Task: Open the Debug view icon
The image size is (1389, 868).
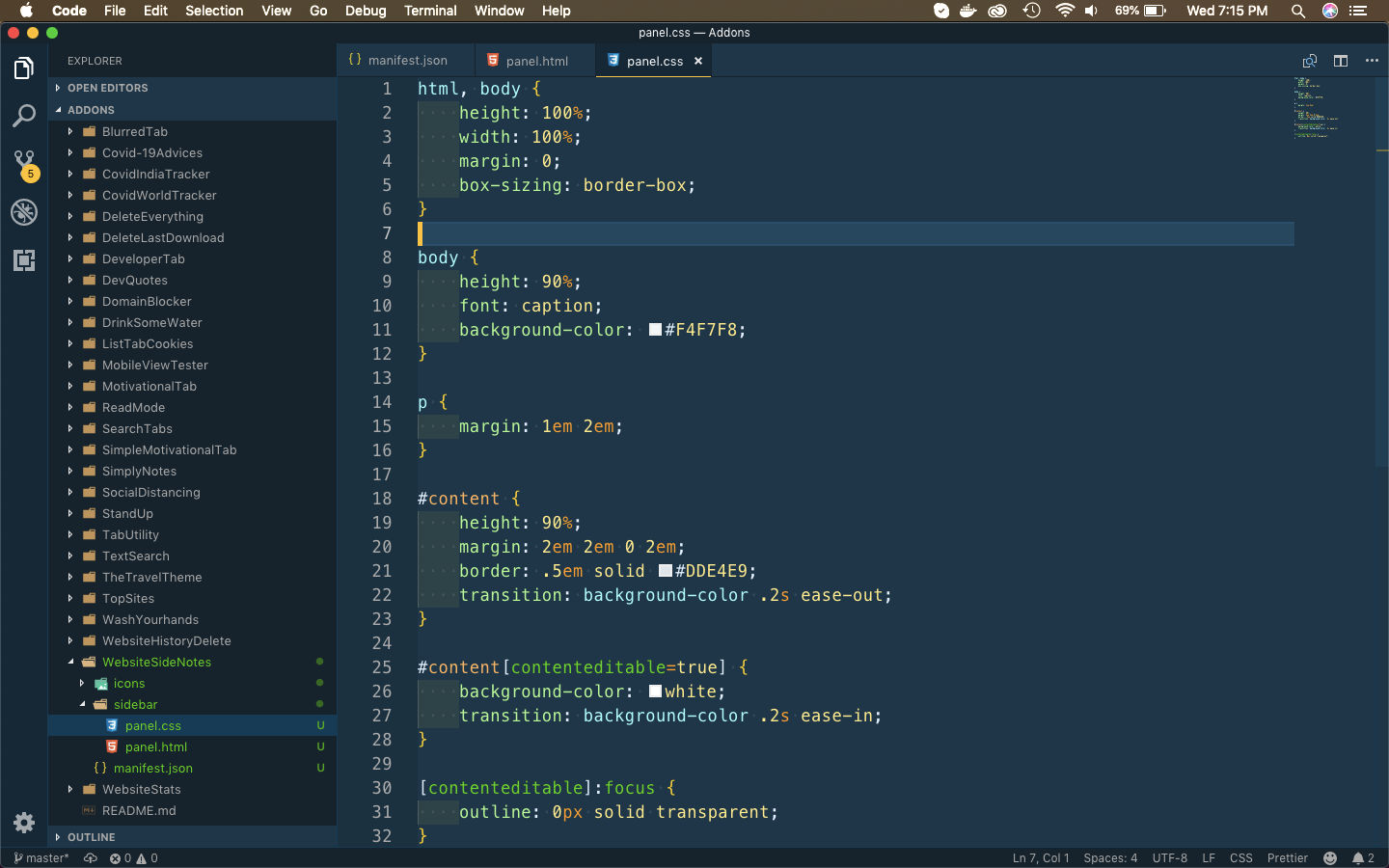Action: click(24, 212)
